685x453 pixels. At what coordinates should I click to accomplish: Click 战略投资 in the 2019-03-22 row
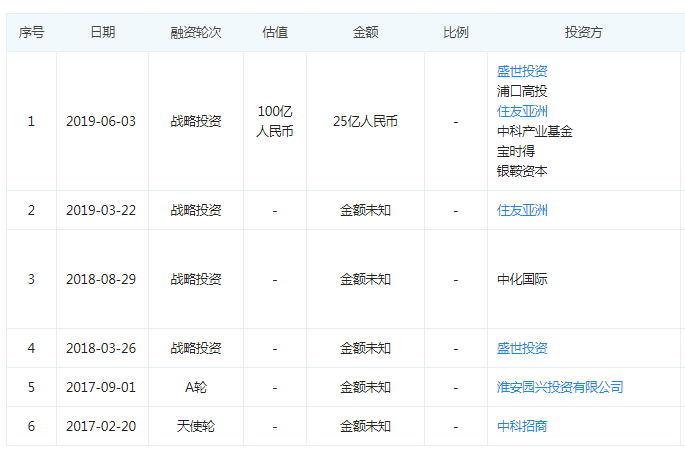click(196, 211)
